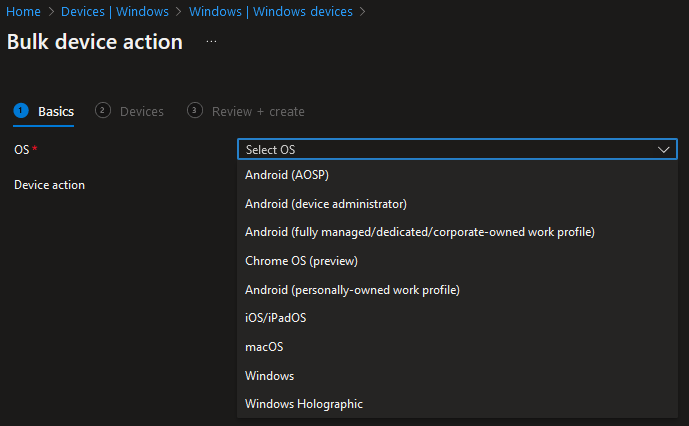This screenshot has height=426, width=689.
Task: Select Android (device administrator) option
Action: coord(457,204)
